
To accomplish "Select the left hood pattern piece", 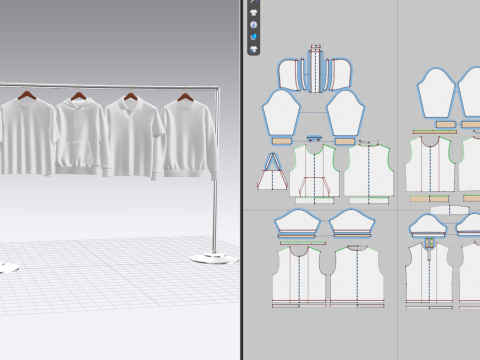I will (289, 75).
